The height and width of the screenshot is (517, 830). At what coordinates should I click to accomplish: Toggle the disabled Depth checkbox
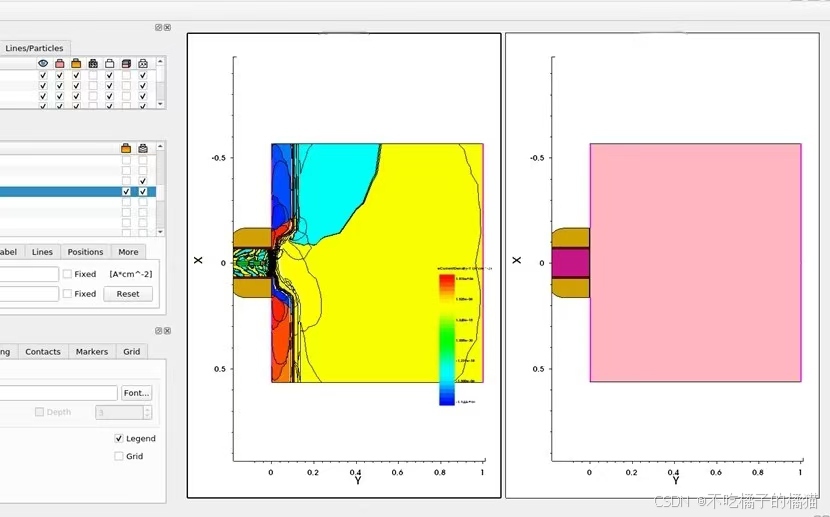[x=39, y=412]
